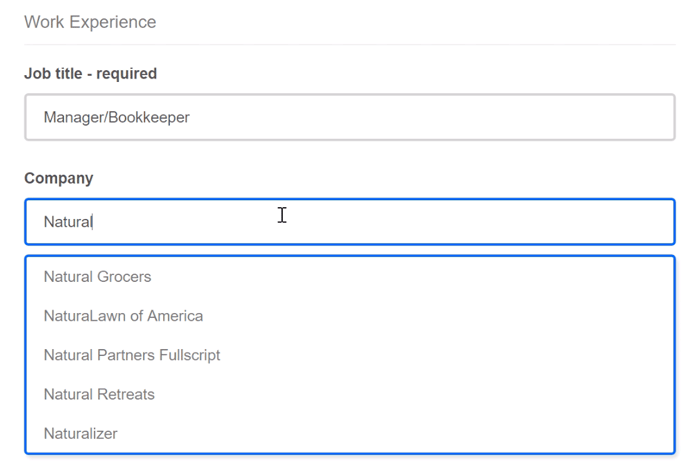Click into the Job title input field

point(349,118)
